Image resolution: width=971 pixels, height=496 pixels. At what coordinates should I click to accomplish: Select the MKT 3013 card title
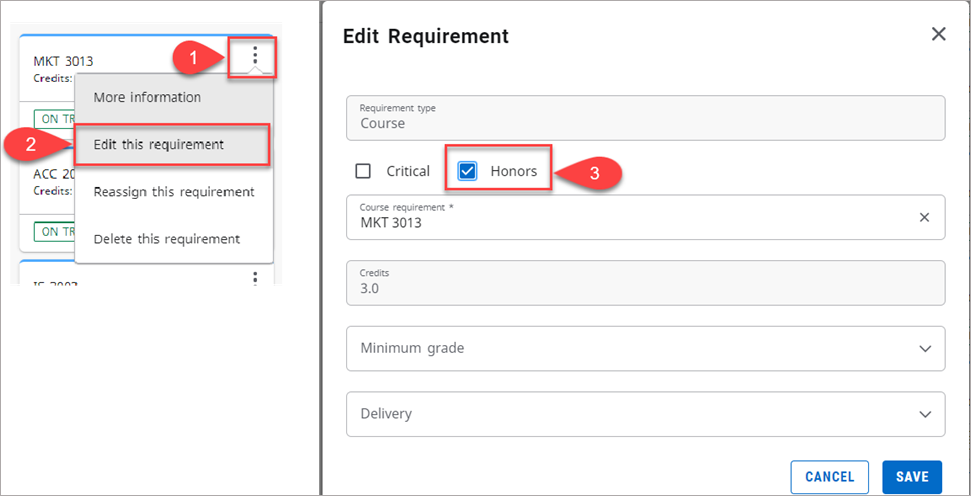[63, 61]
